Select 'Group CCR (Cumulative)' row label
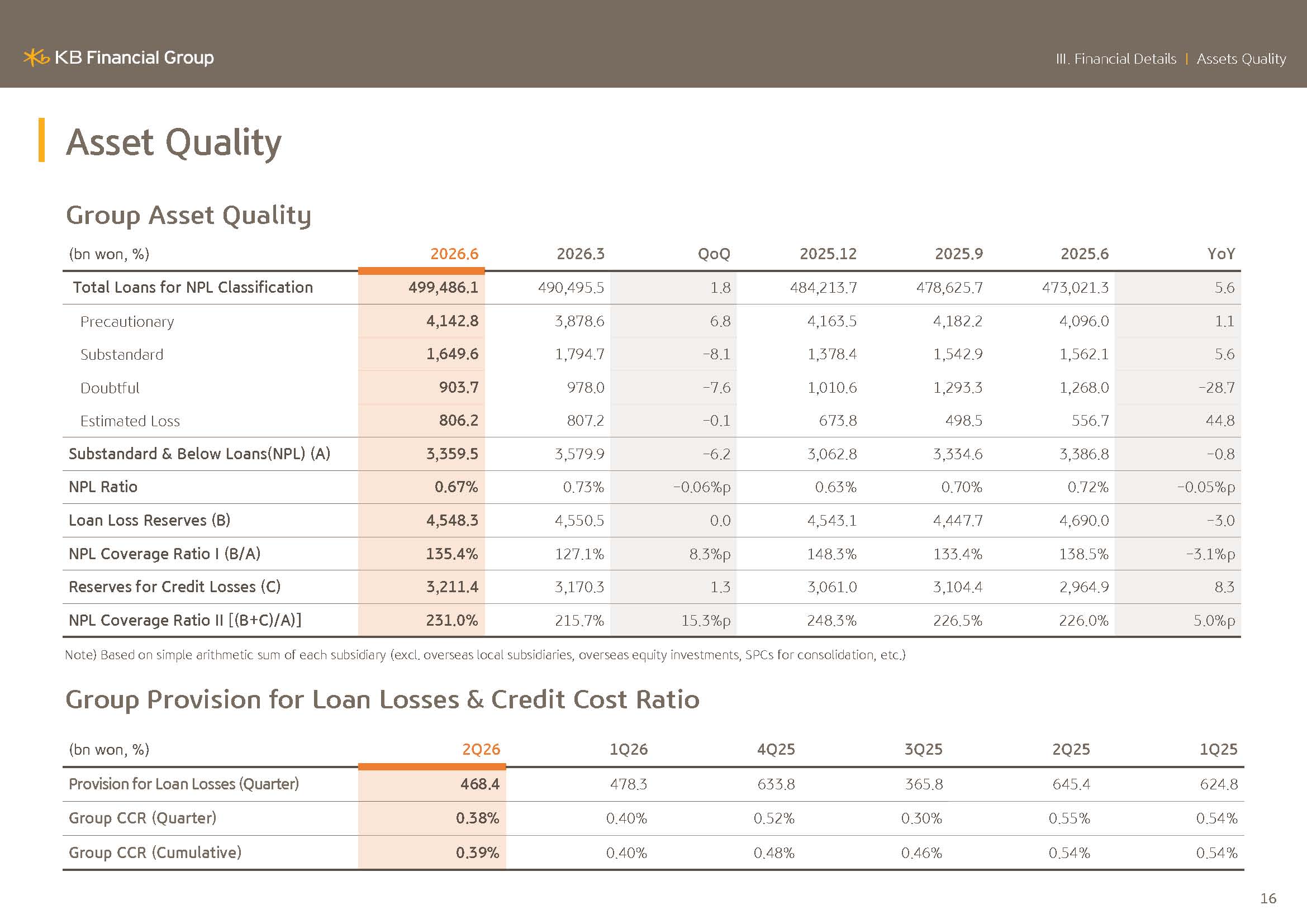Image resolution: width=1307 pixels, height=924 pixels. pos(155,853)
